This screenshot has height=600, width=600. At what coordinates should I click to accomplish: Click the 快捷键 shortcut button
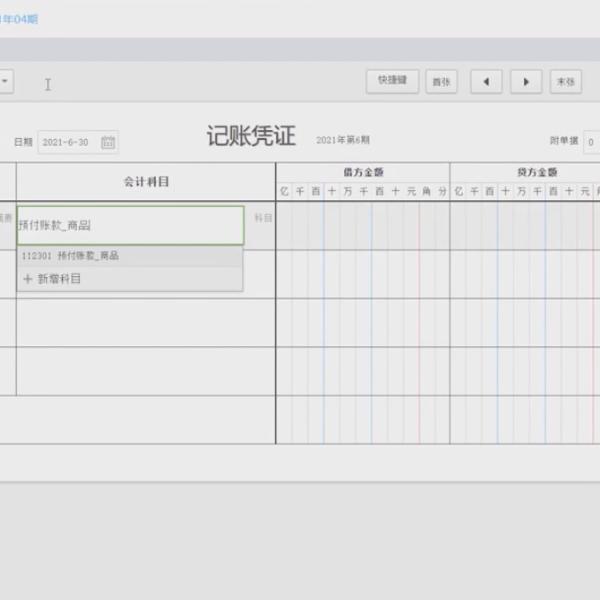point(392,82)
